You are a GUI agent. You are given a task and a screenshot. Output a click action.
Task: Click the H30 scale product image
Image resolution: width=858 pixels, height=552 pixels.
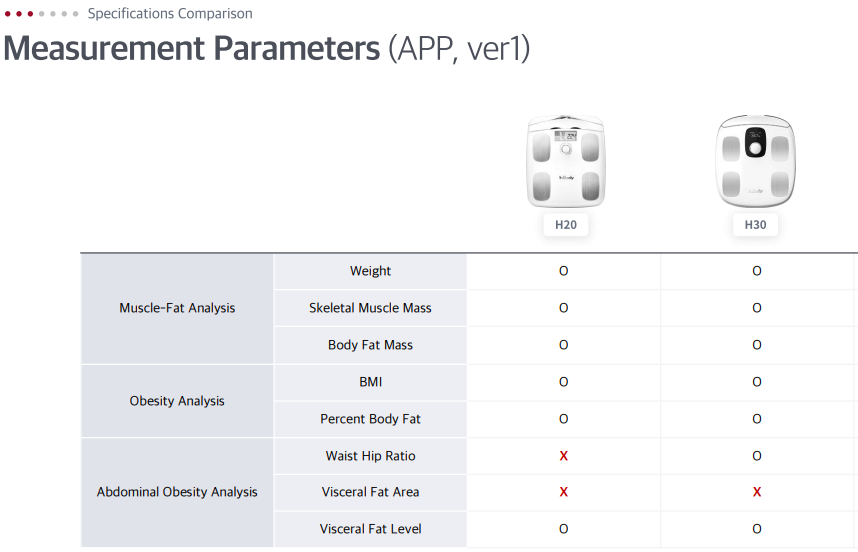coord(755,162)
